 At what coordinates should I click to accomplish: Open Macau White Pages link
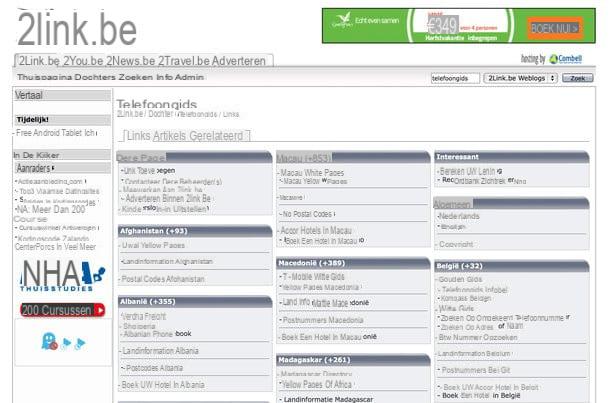point(312,173)
